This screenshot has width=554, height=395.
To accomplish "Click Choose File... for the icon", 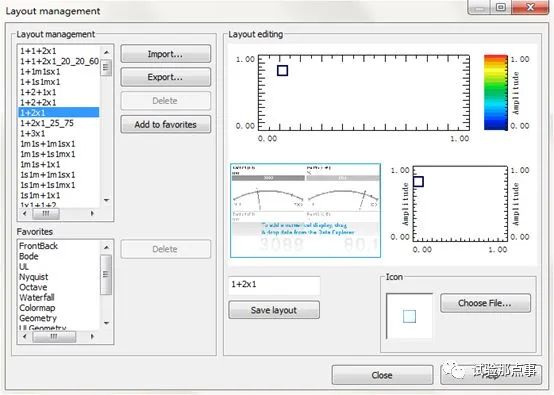I will [485, 303].
